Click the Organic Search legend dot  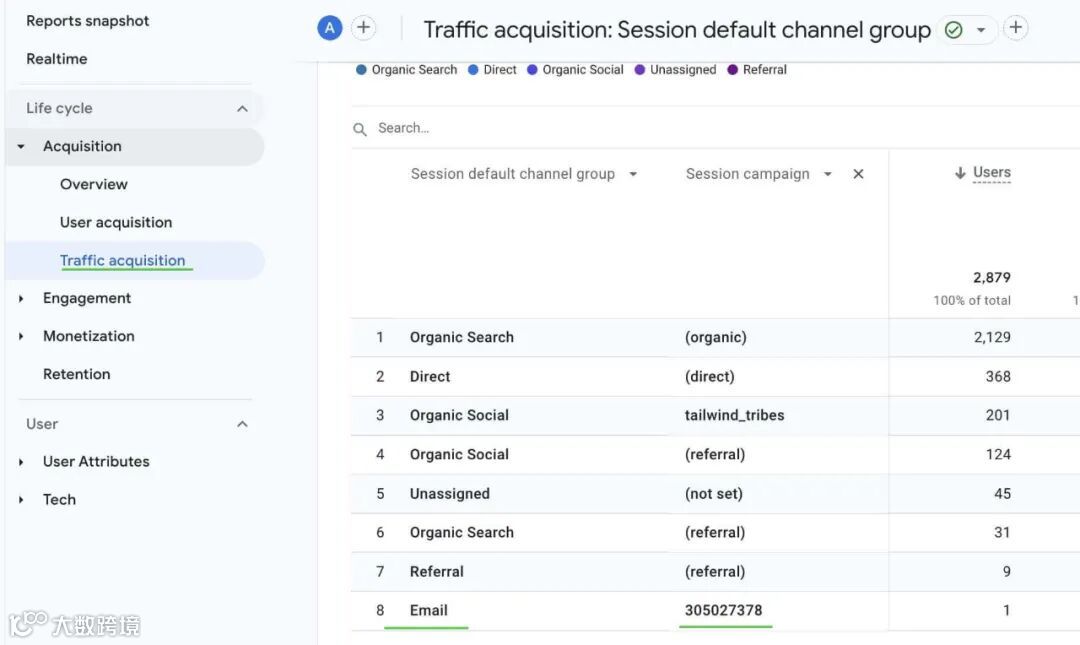tap(361, 70)
